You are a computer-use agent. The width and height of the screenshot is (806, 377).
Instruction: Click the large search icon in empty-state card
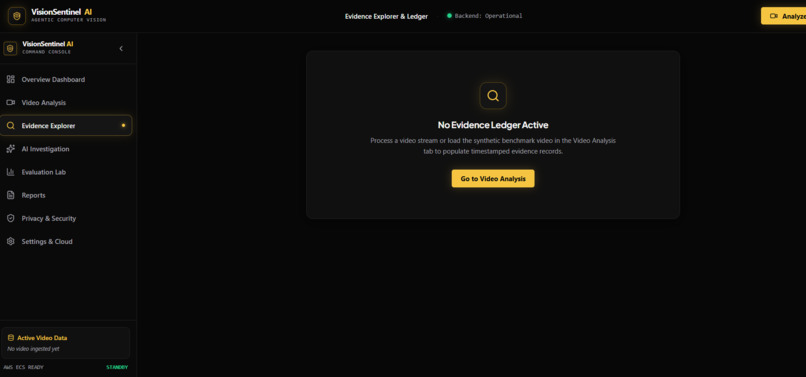pyautogui.click(x=493, y=96)
